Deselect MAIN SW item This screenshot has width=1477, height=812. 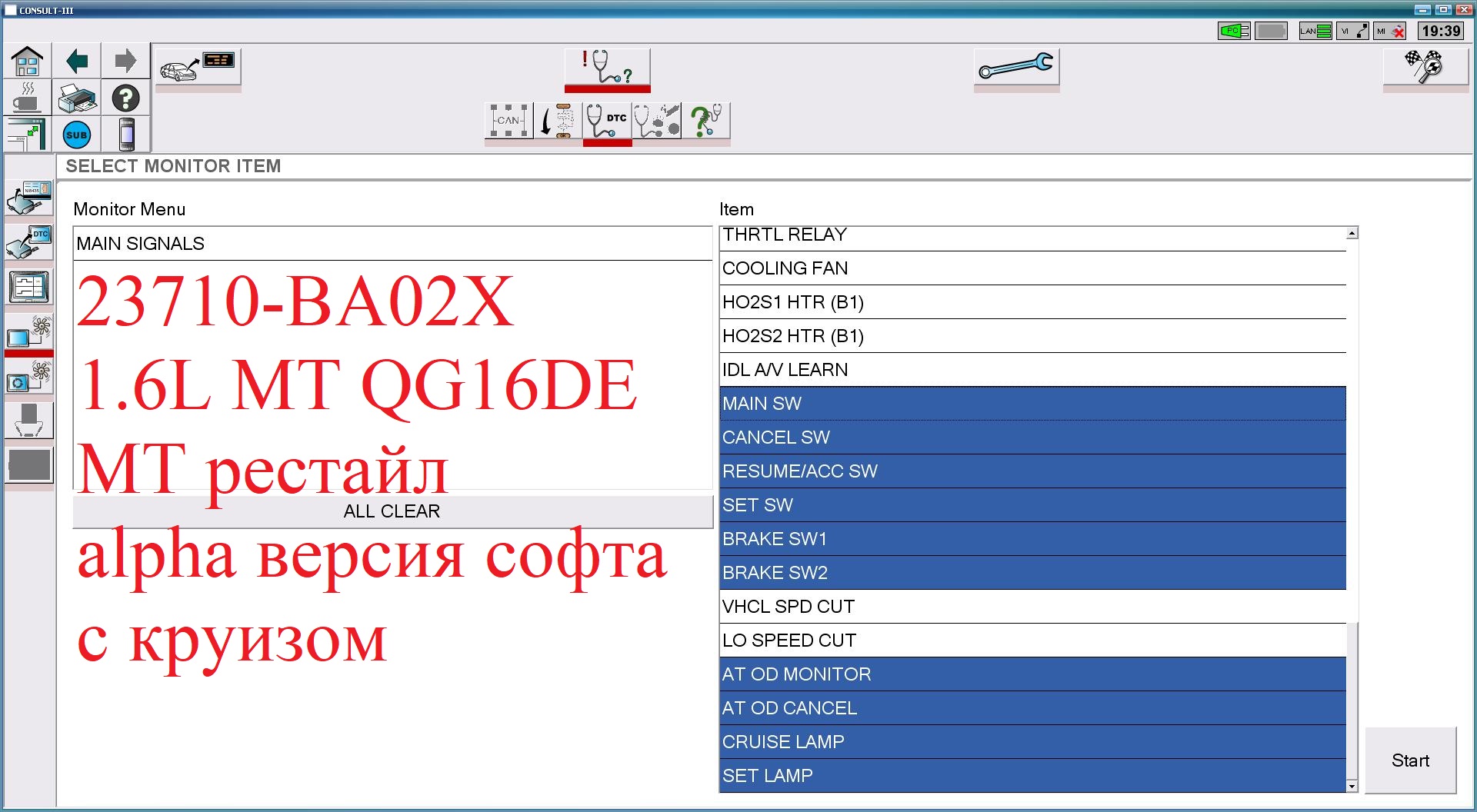[1032, 404]
